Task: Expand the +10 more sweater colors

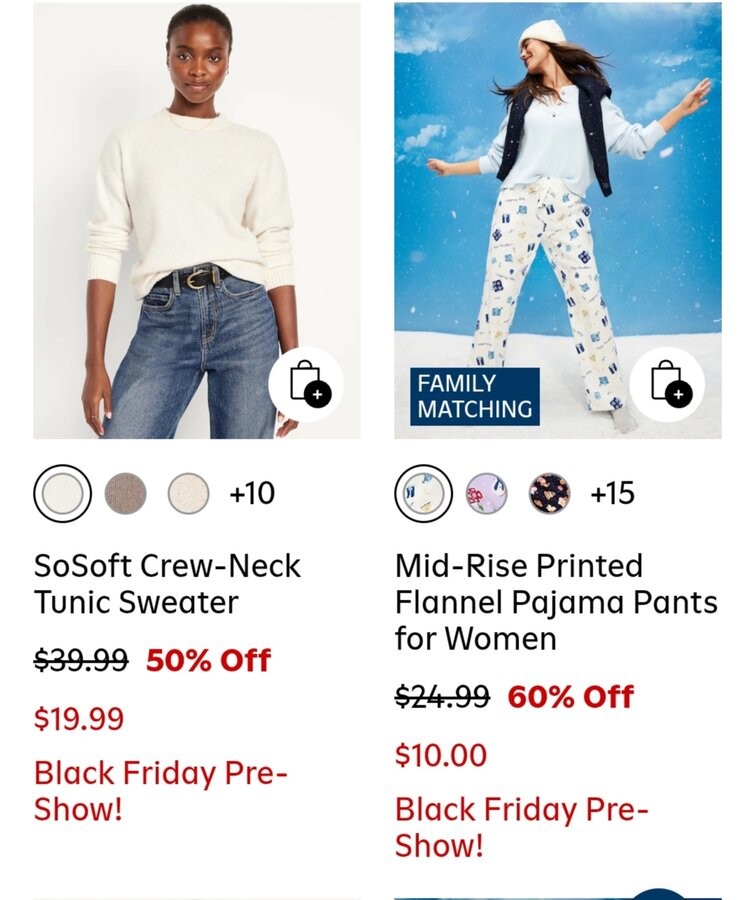Action: pos(252,493)
